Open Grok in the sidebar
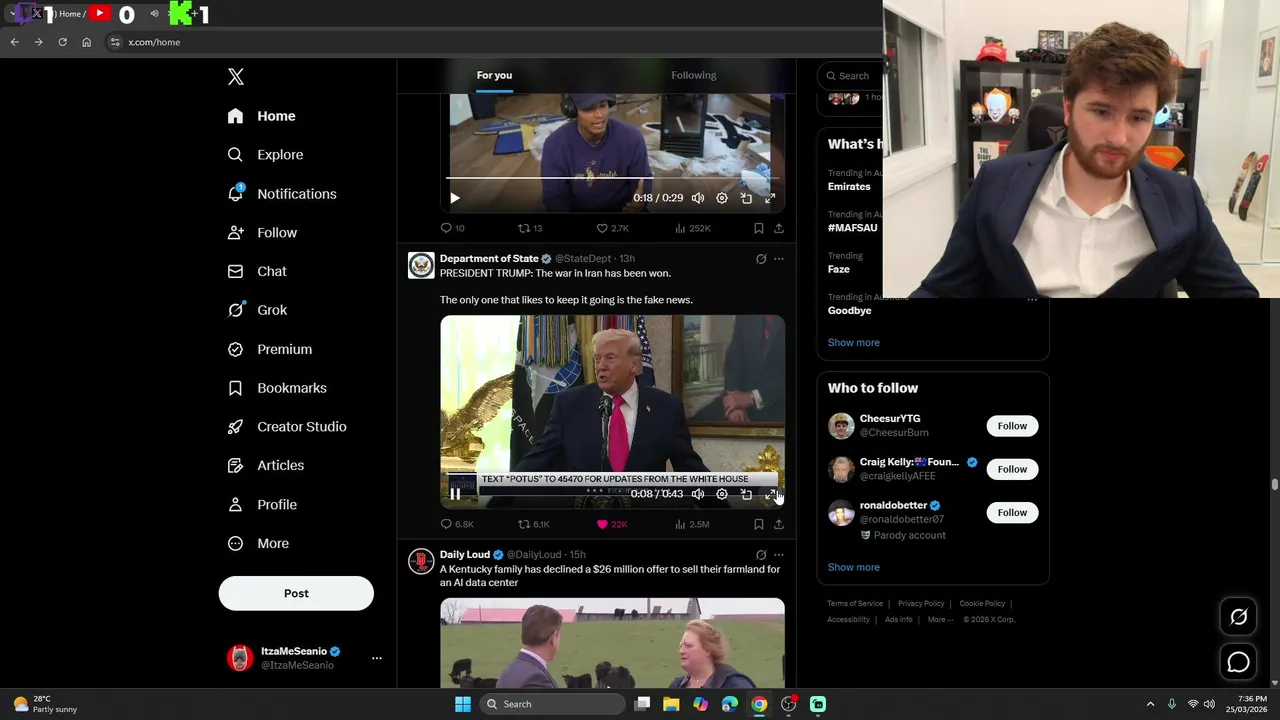Screen dimensions: 1280x720 pos(257,310)
